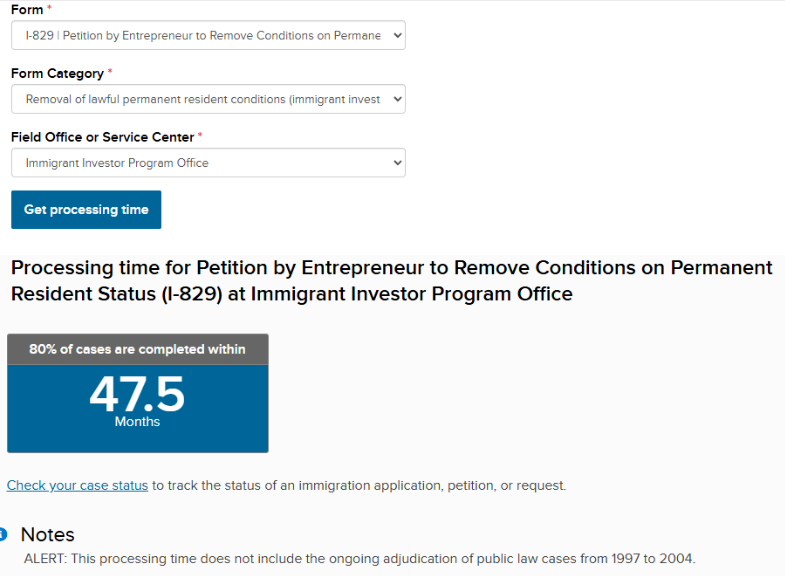Click the red required asterisk beside Form

point(50,8)
